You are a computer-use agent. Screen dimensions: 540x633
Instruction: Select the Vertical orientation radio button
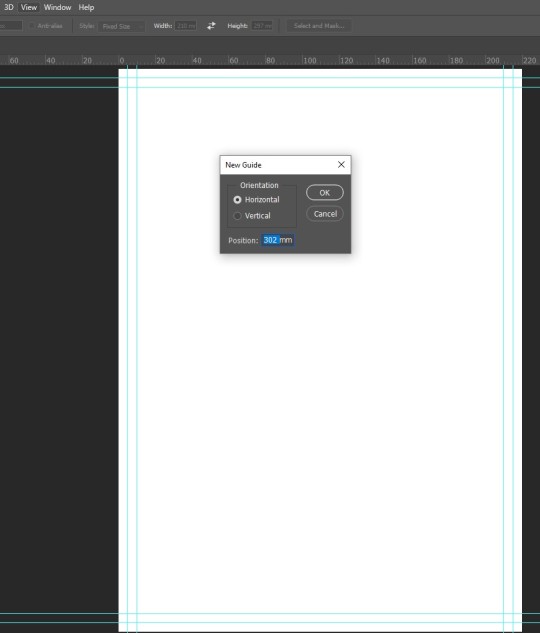point(237,216)
